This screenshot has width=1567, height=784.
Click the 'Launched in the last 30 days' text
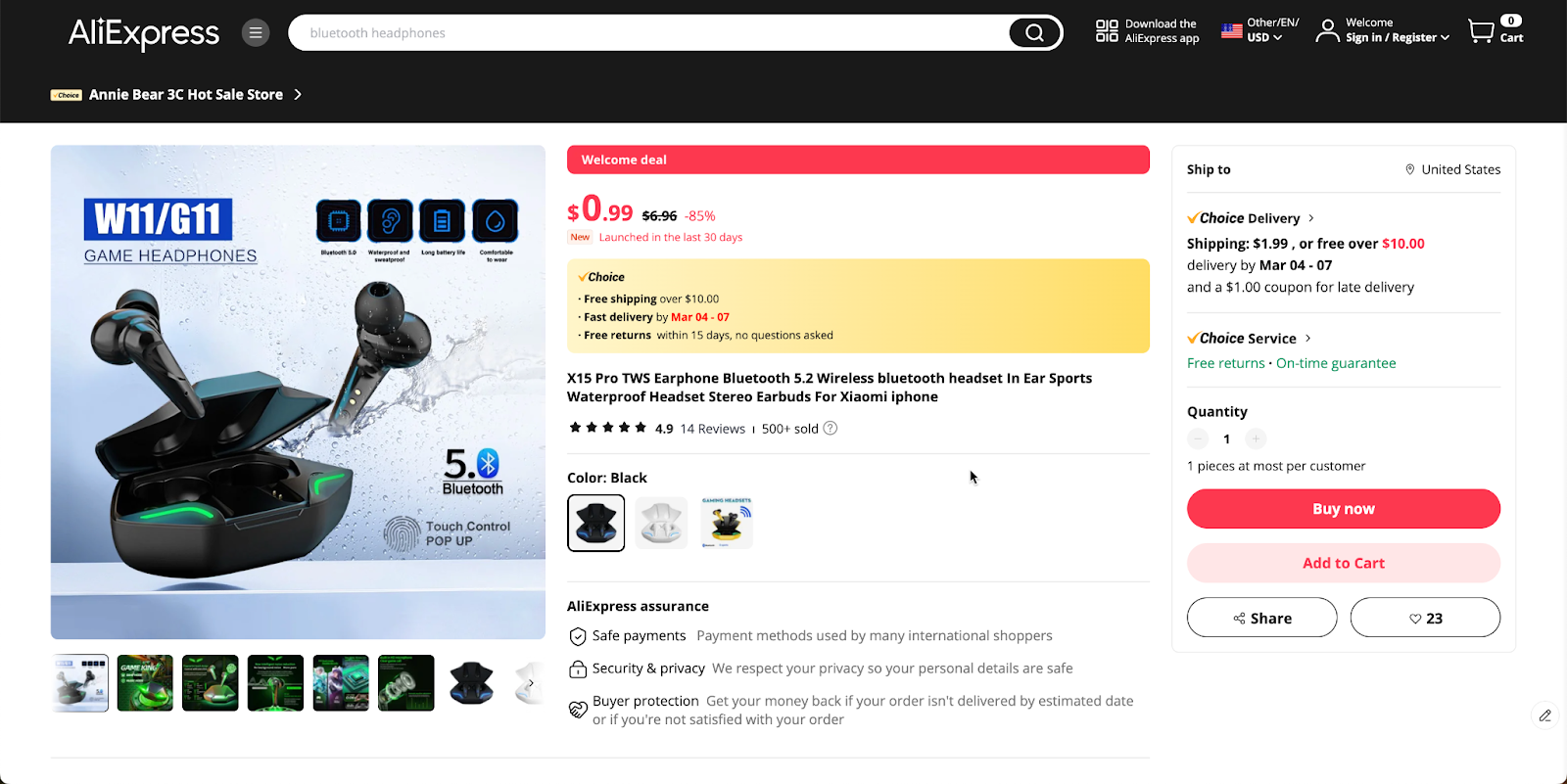671,238
